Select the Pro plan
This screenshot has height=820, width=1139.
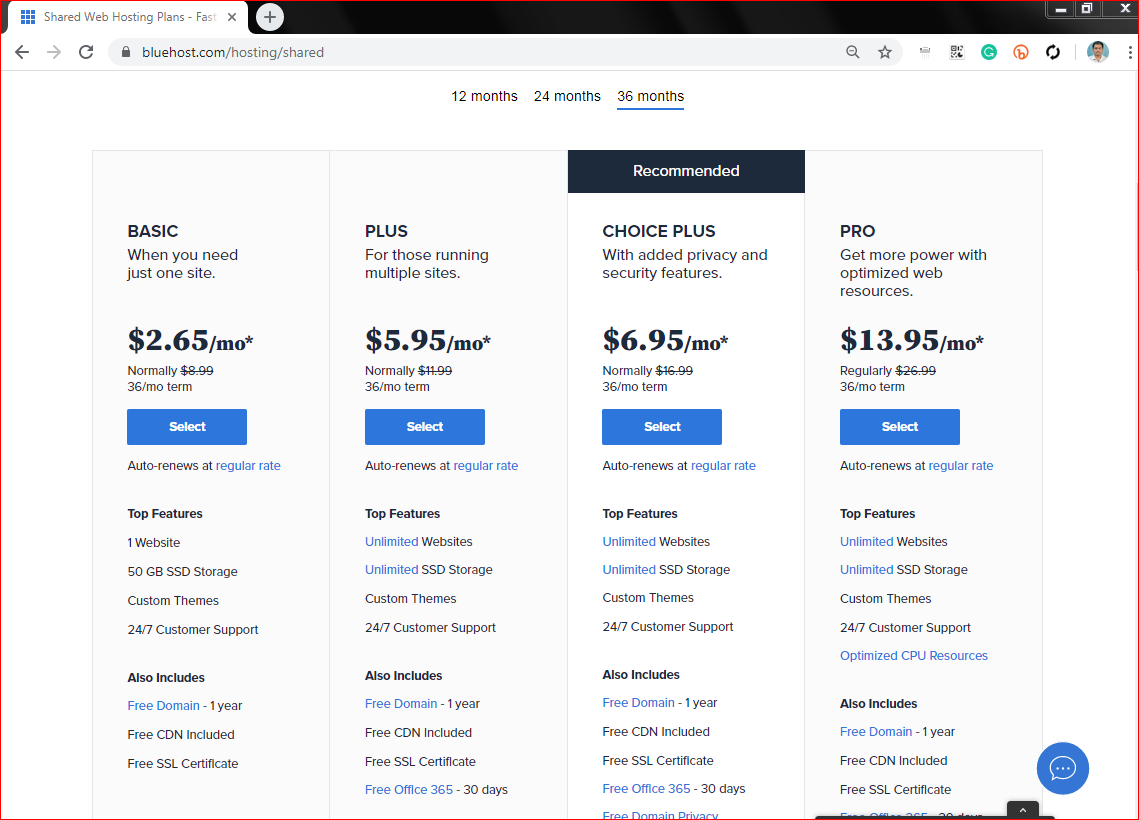899,426
